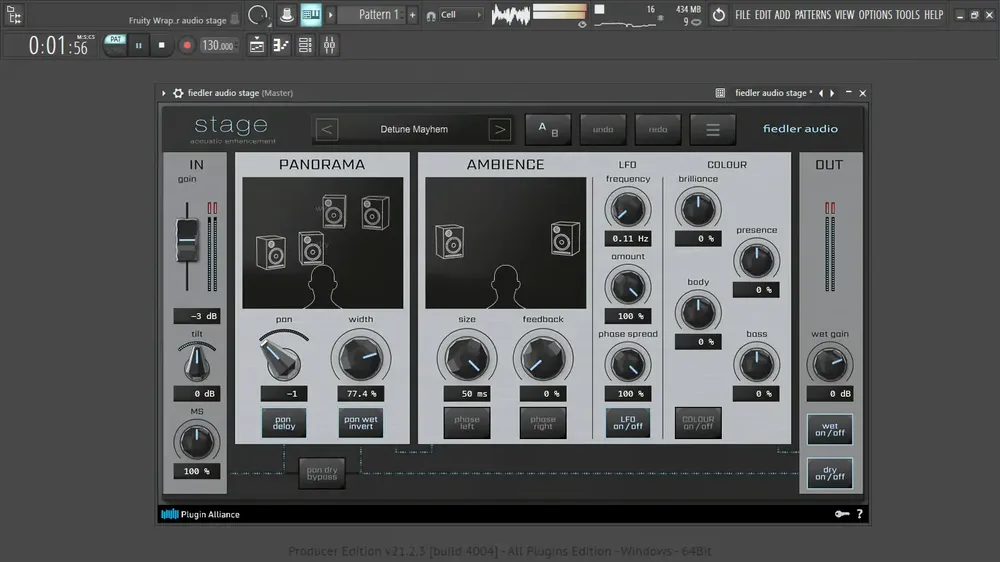Open the mixer from the toolbar
Screen dimensions: 1000x562
point(329,45)
